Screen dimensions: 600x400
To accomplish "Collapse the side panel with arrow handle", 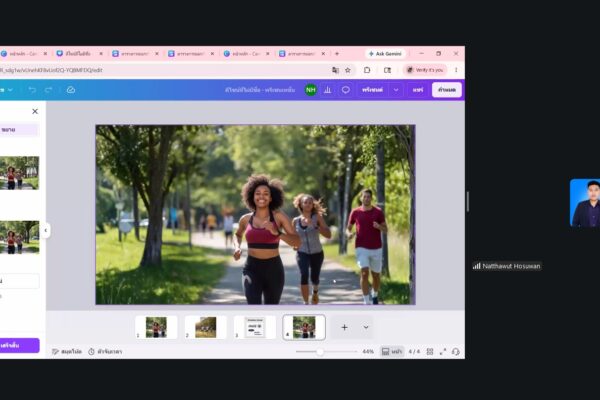I will pyautogui.click(x=46, y=230).
